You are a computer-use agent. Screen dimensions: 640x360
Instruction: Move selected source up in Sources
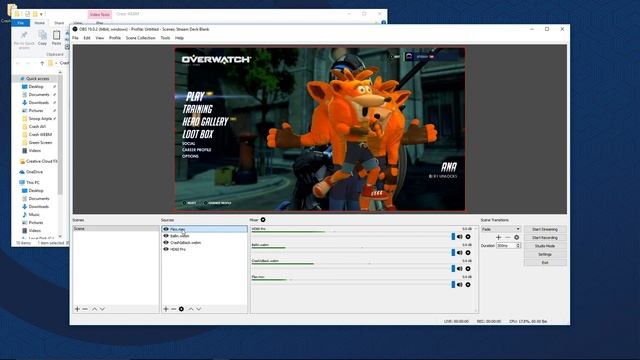click(x=191, y=309)
